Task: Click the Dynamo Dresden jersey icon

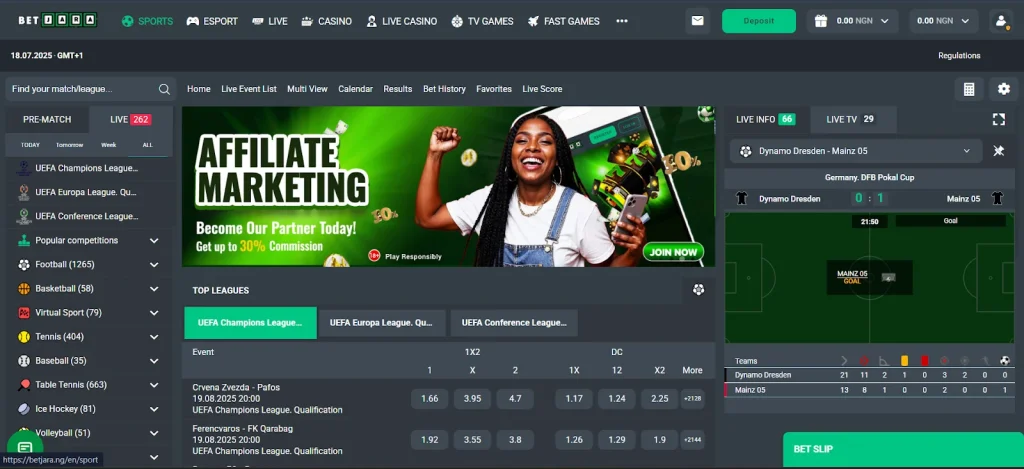Action: point(741,199)
